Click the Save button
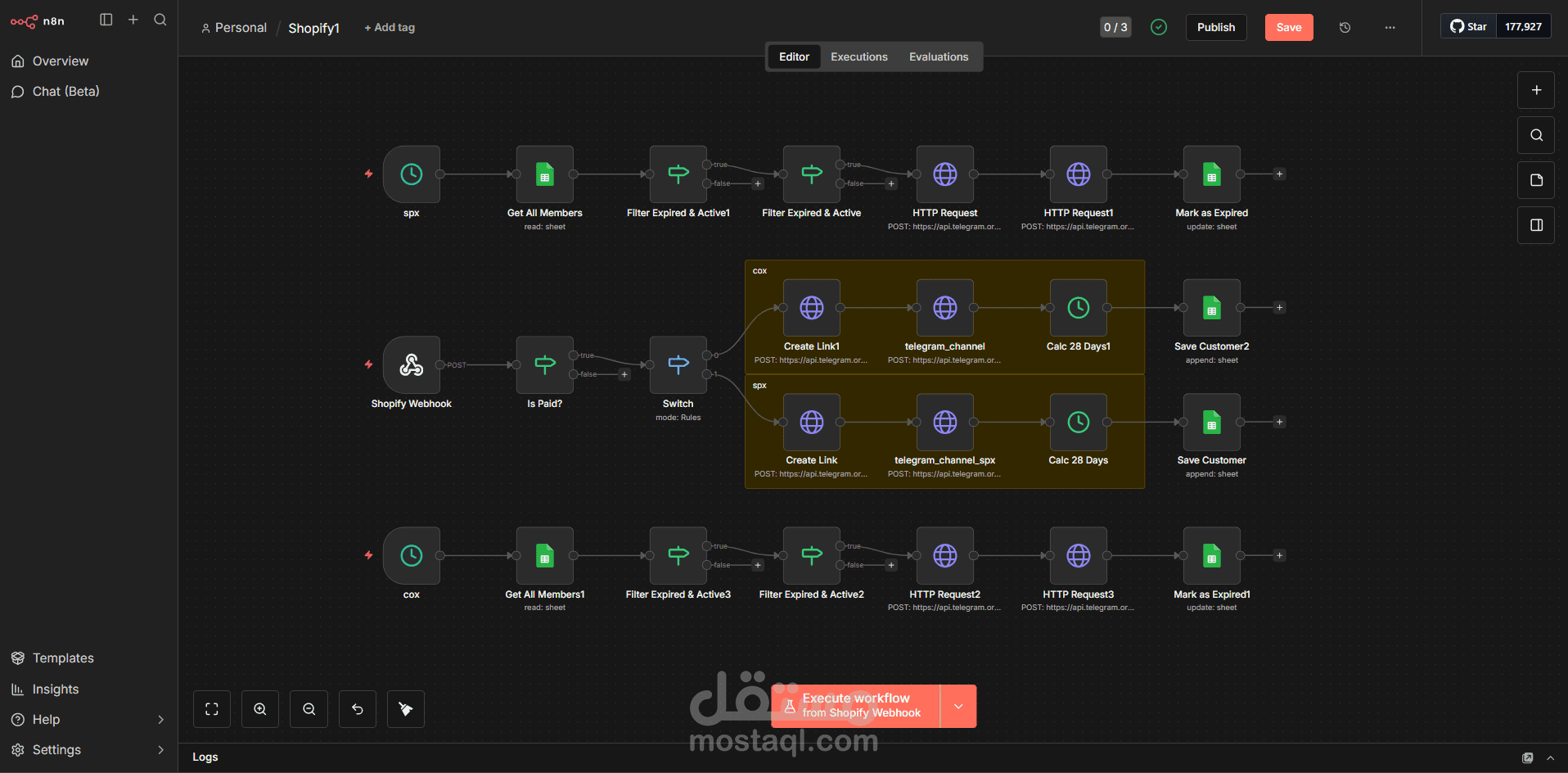1568x773 pixels. (x=1289, y=27)
